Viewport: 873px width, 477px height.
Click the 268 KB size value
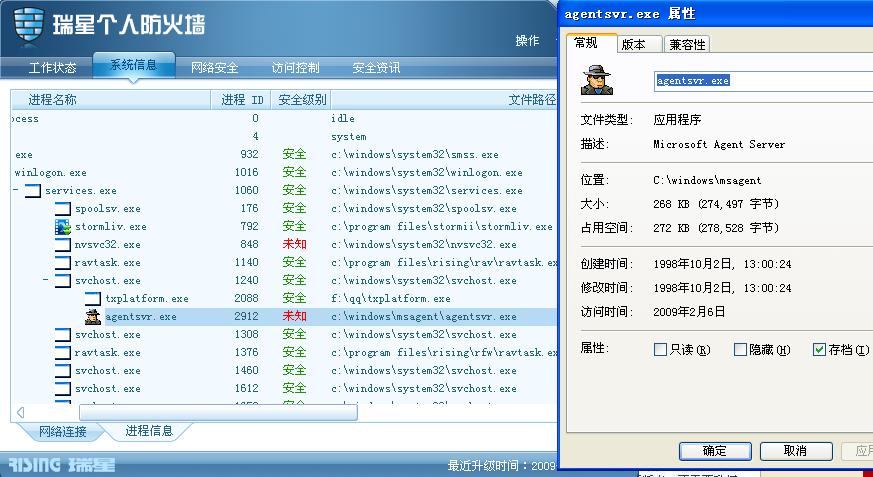[716, 204]
